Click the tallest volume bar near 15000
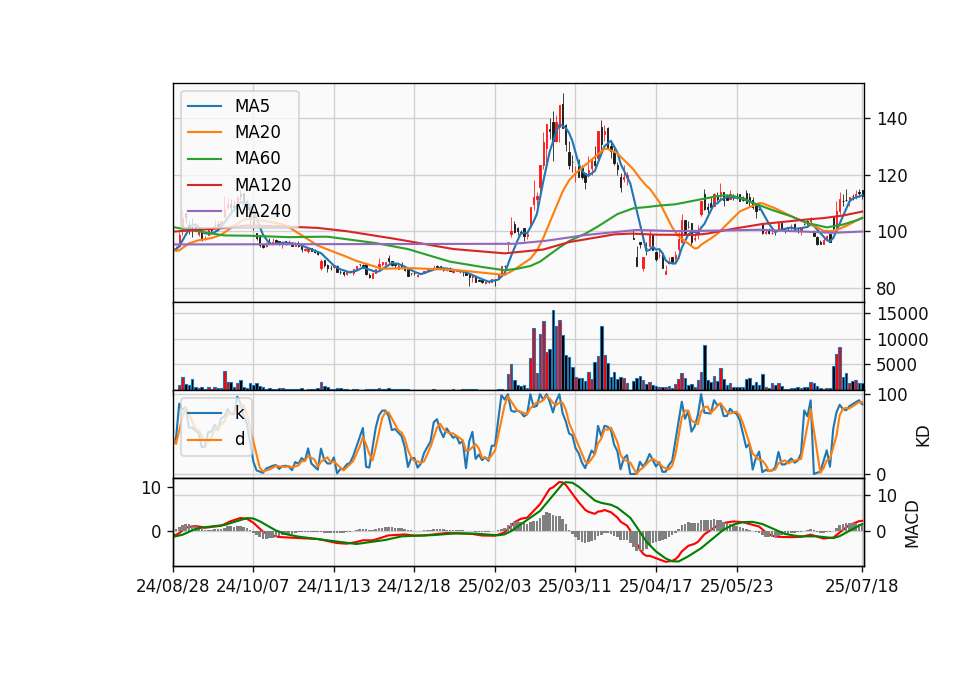 point(553,350)
